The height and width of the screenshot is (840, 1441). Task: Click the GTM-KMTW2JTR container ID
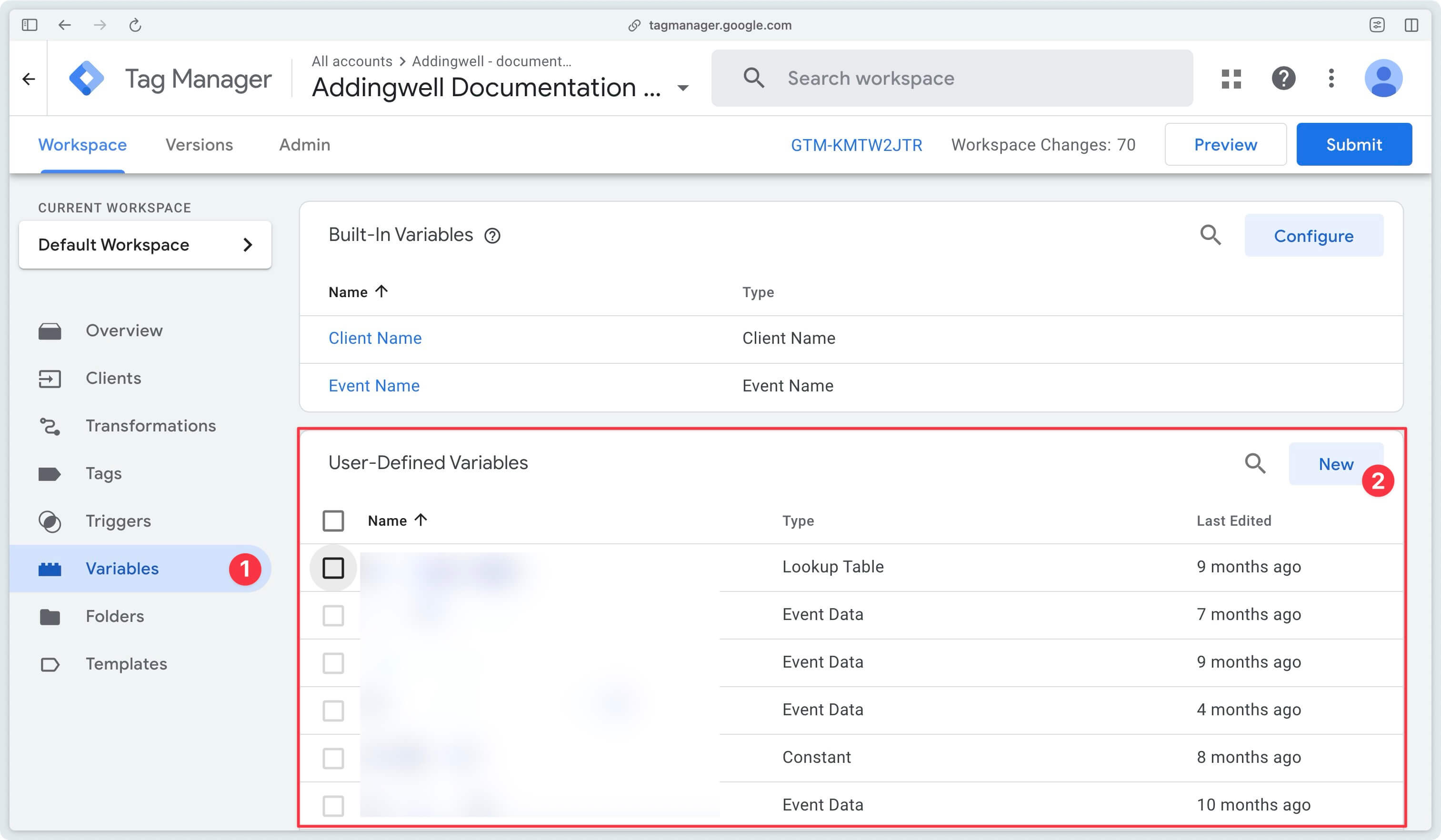pos(856,145)
